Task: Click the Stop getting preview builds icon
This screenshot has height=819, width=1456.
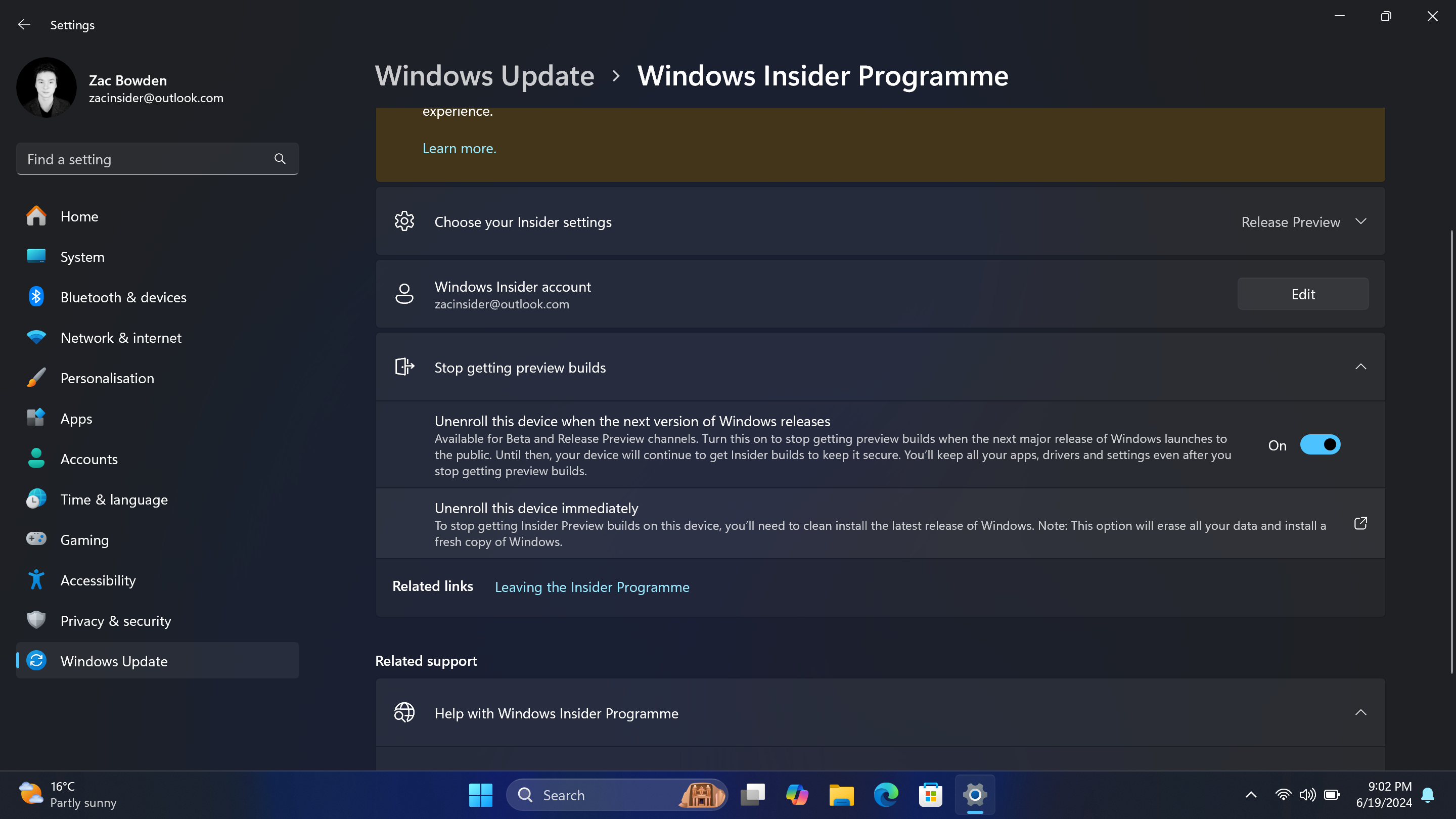Action: tap(405, 367)
